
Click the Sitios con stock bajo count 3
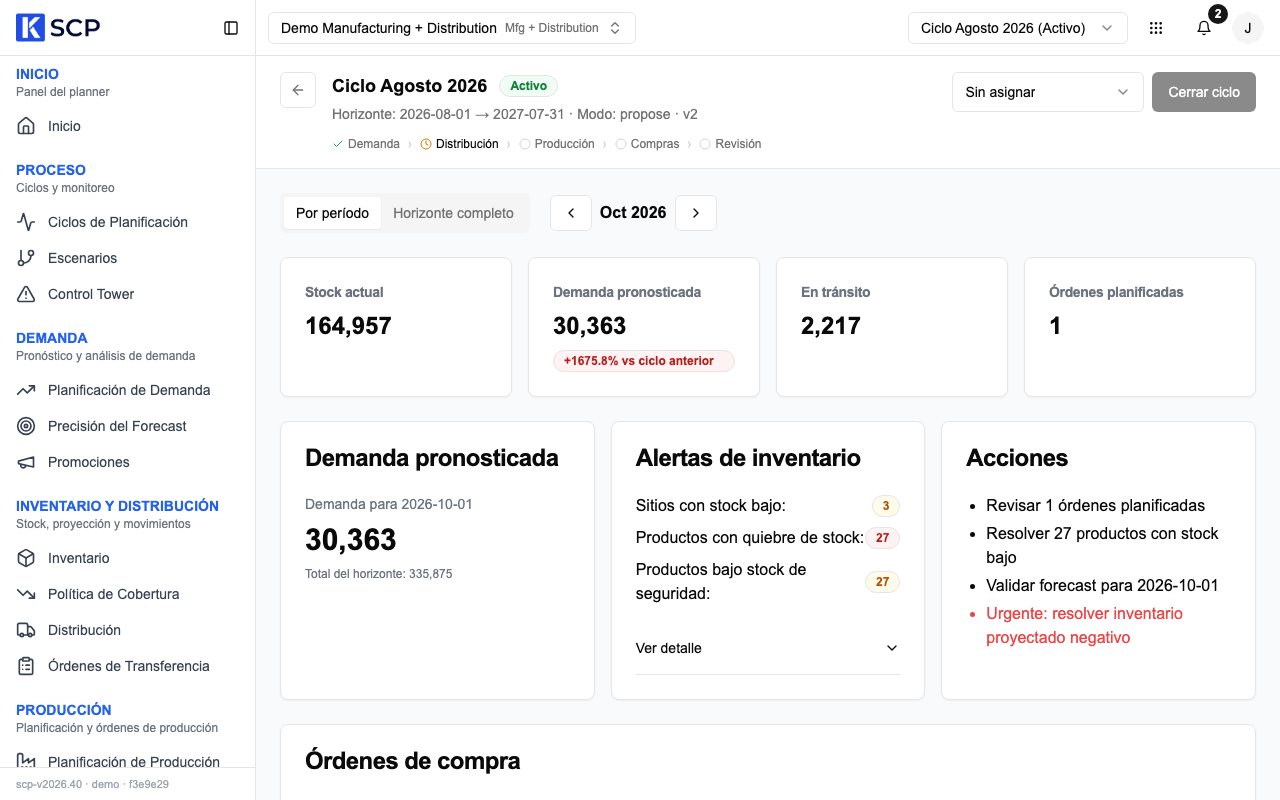point(886,506)
